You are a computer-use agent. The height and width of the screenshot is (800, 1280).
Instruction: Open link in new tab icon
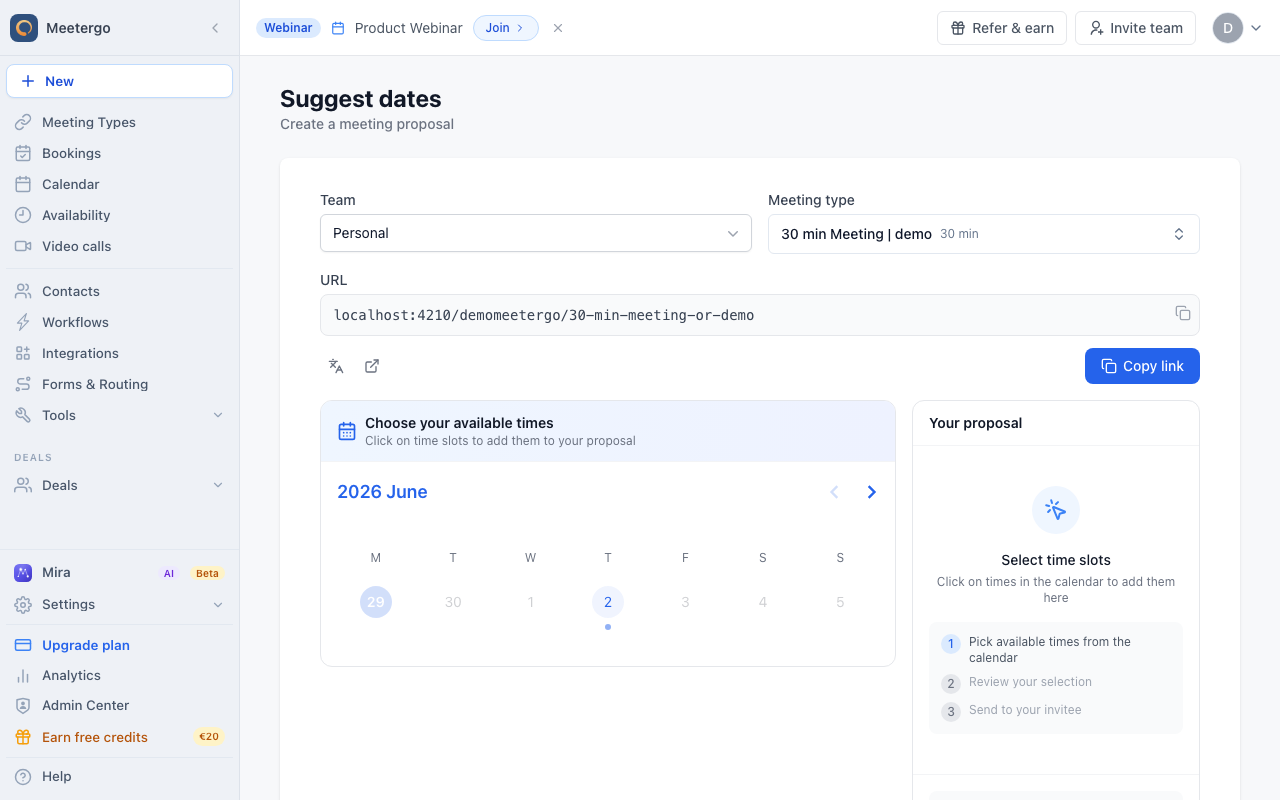click(372, 366)
